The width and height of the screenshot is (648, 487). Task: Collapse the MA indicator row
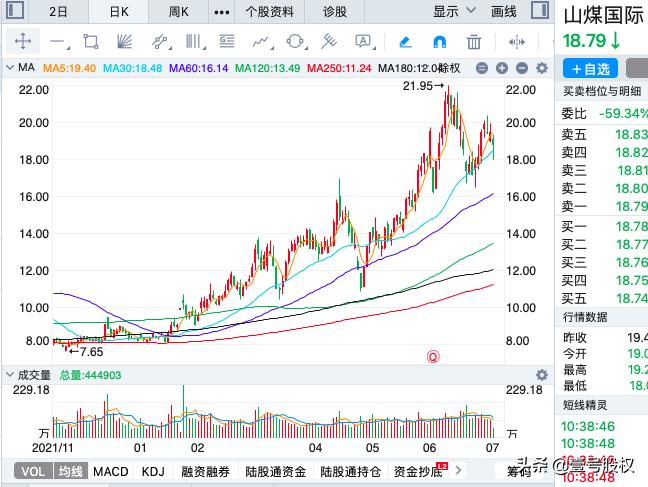click(10, 67)
